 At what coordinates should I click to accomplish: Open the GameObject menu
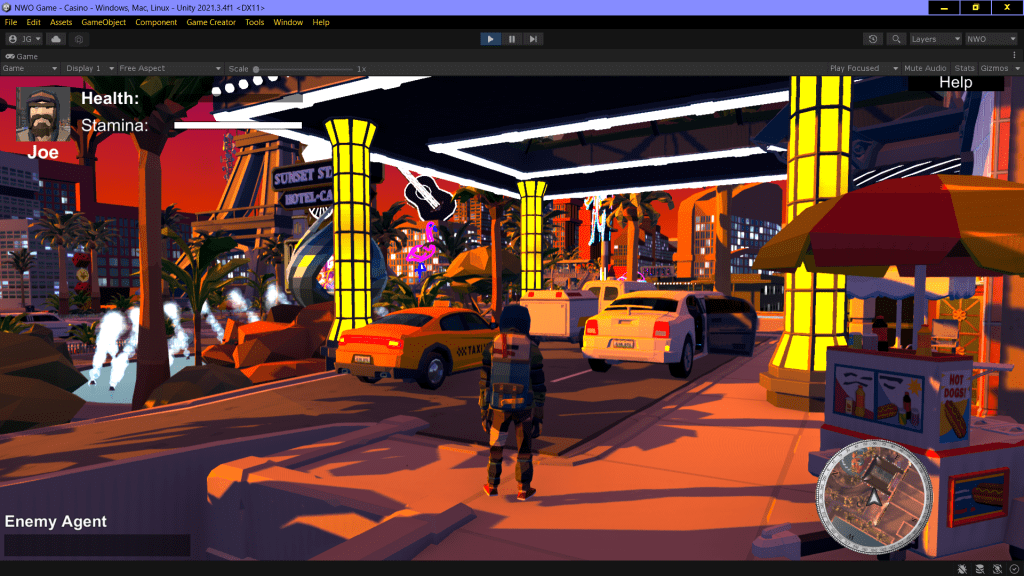pos(104,22)
